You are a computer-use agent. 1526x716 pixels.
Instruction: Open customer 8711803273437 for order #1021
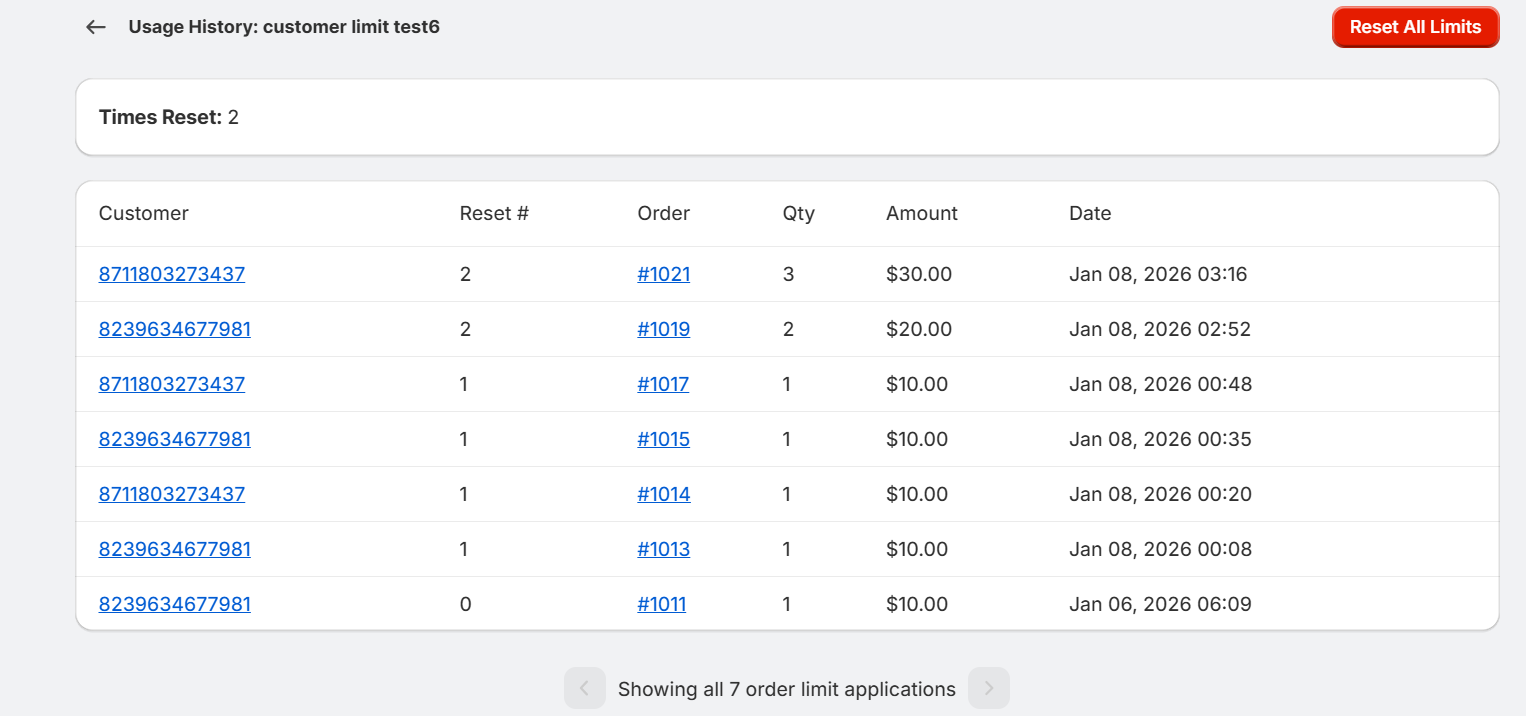point(172,274)
